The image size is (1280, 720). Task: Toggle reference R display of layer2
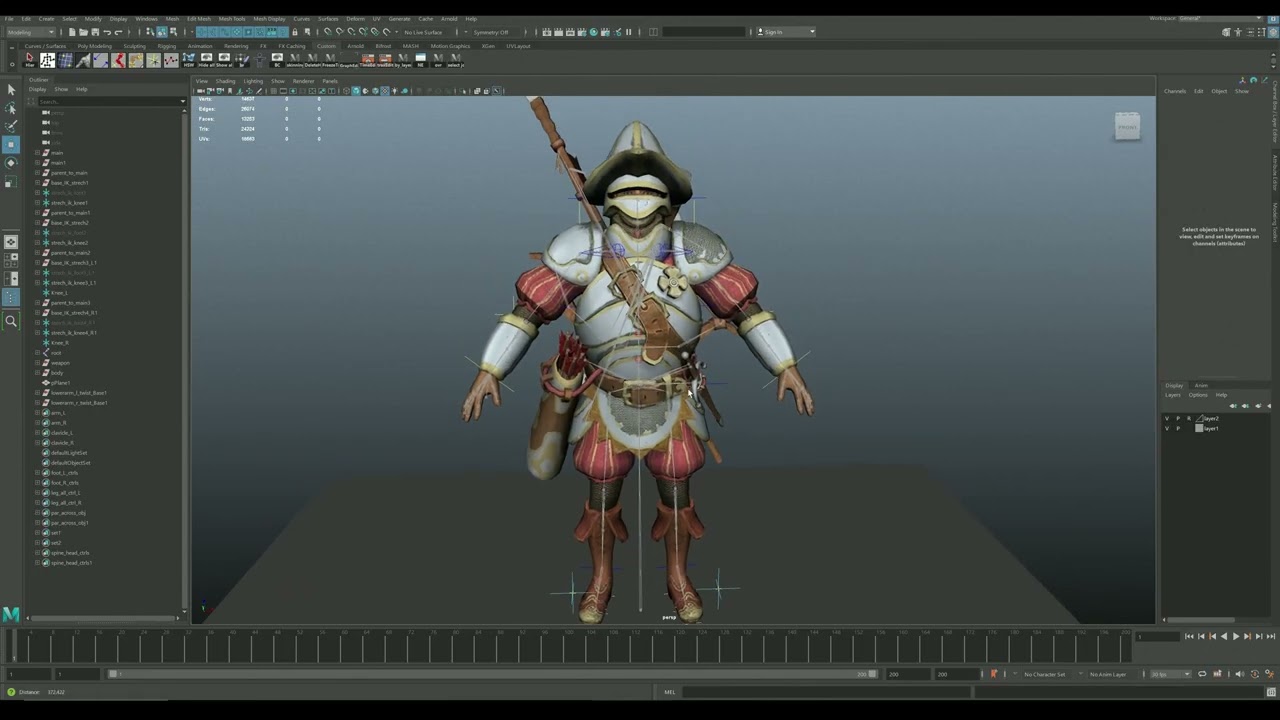coord(1189,418)
